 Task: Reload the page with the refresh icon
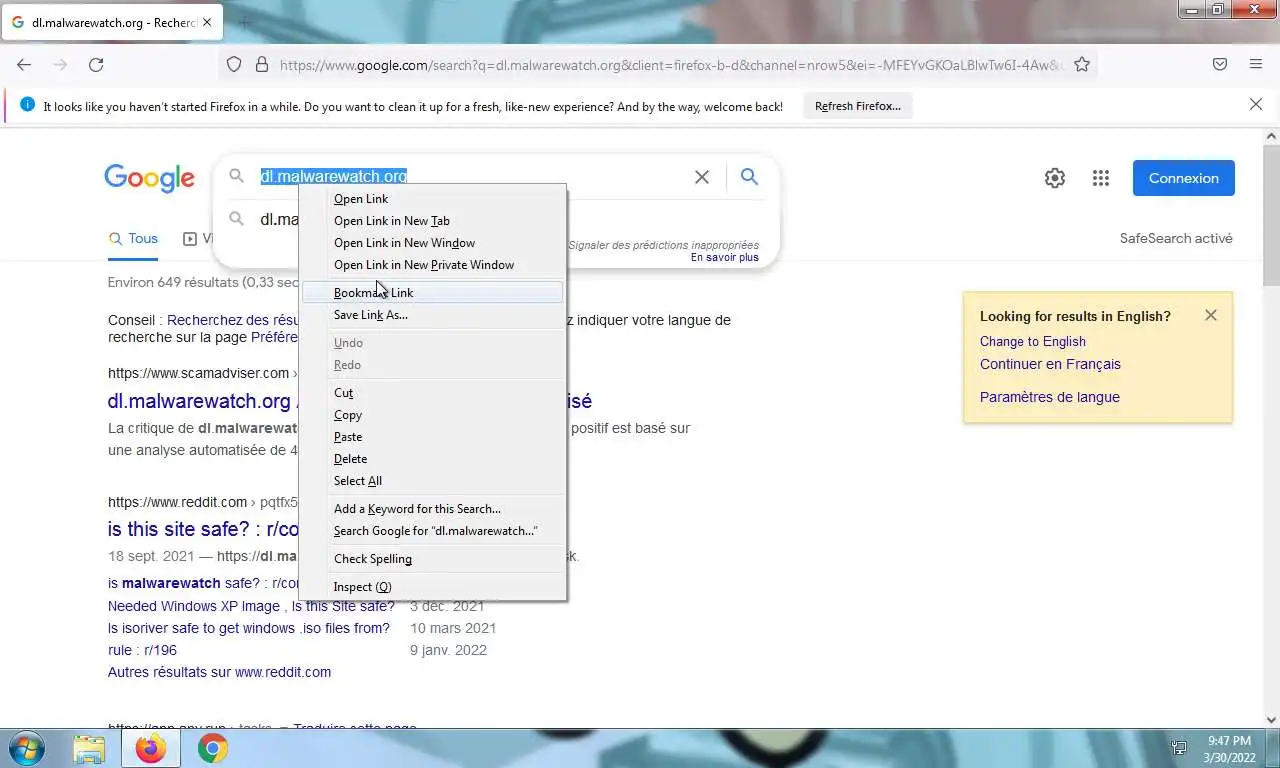pos(96,64)
